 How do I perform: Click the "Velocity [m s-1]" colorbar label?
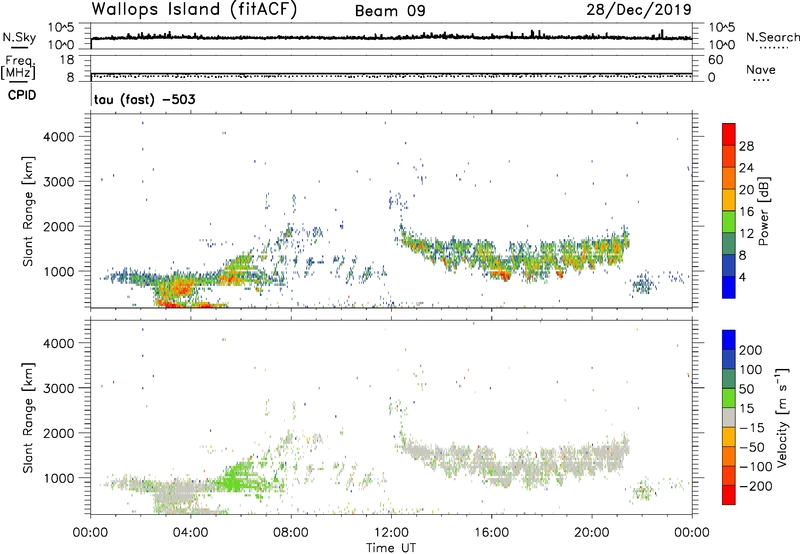pyautogui.click(x=782, y=417)
